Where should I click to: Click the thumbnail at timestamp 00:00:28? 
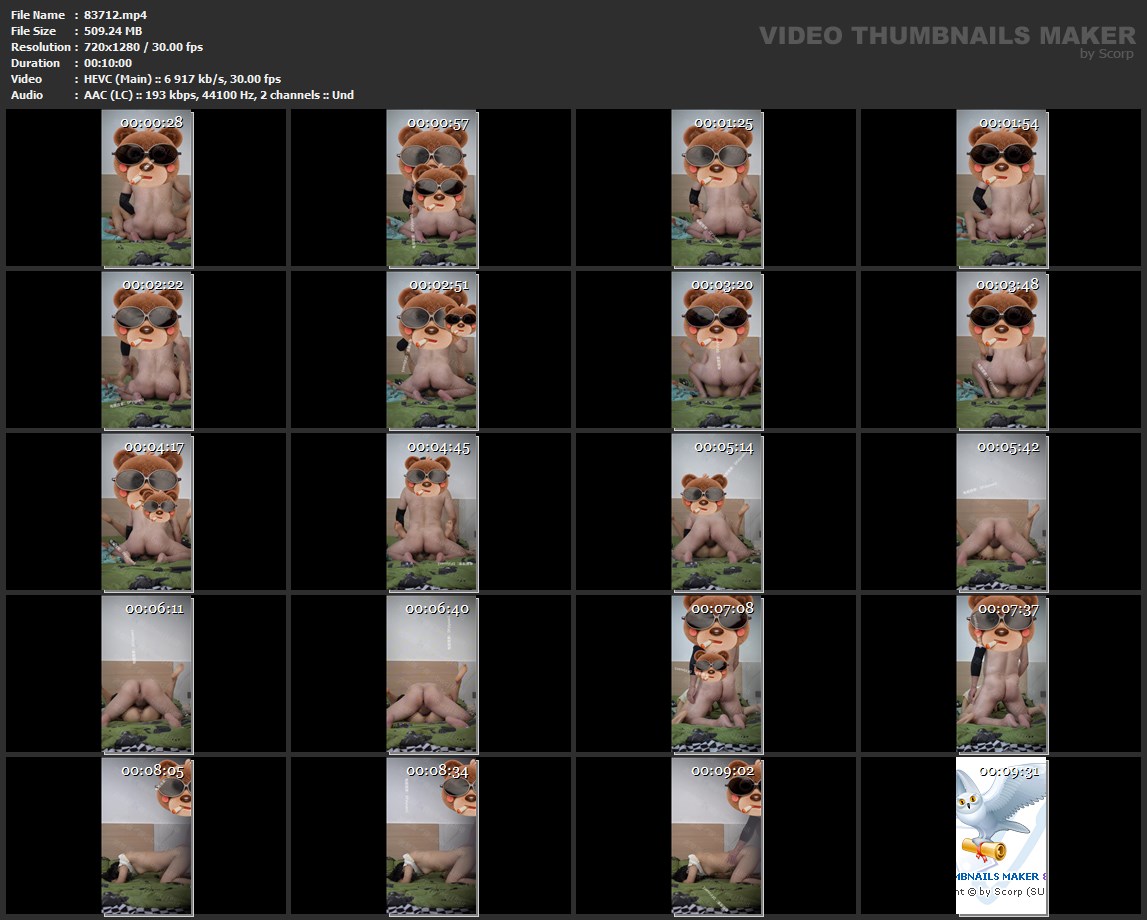point(146,189)
